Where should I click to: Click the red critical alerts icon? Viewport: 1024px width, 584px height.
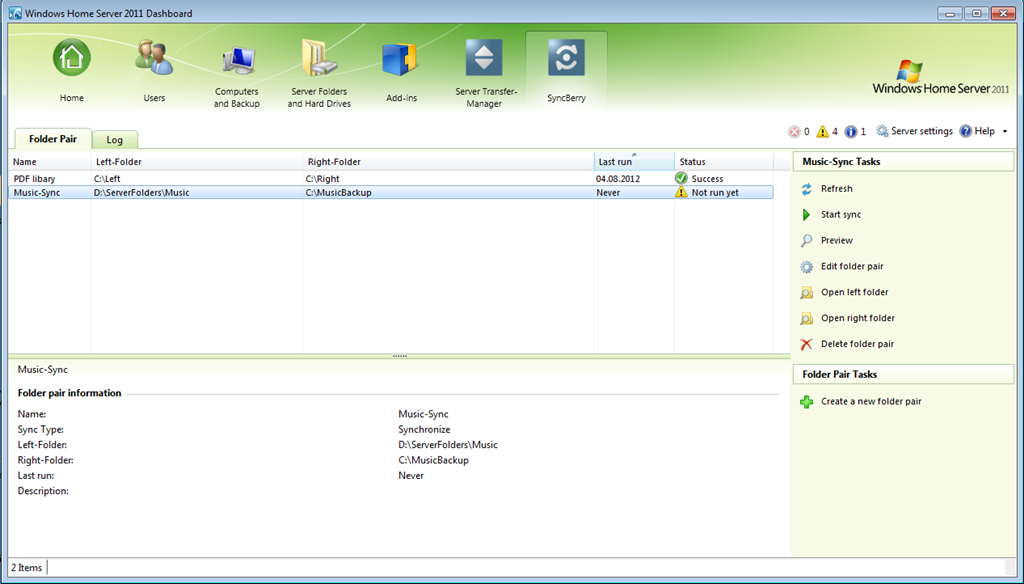tap(794, 132)
